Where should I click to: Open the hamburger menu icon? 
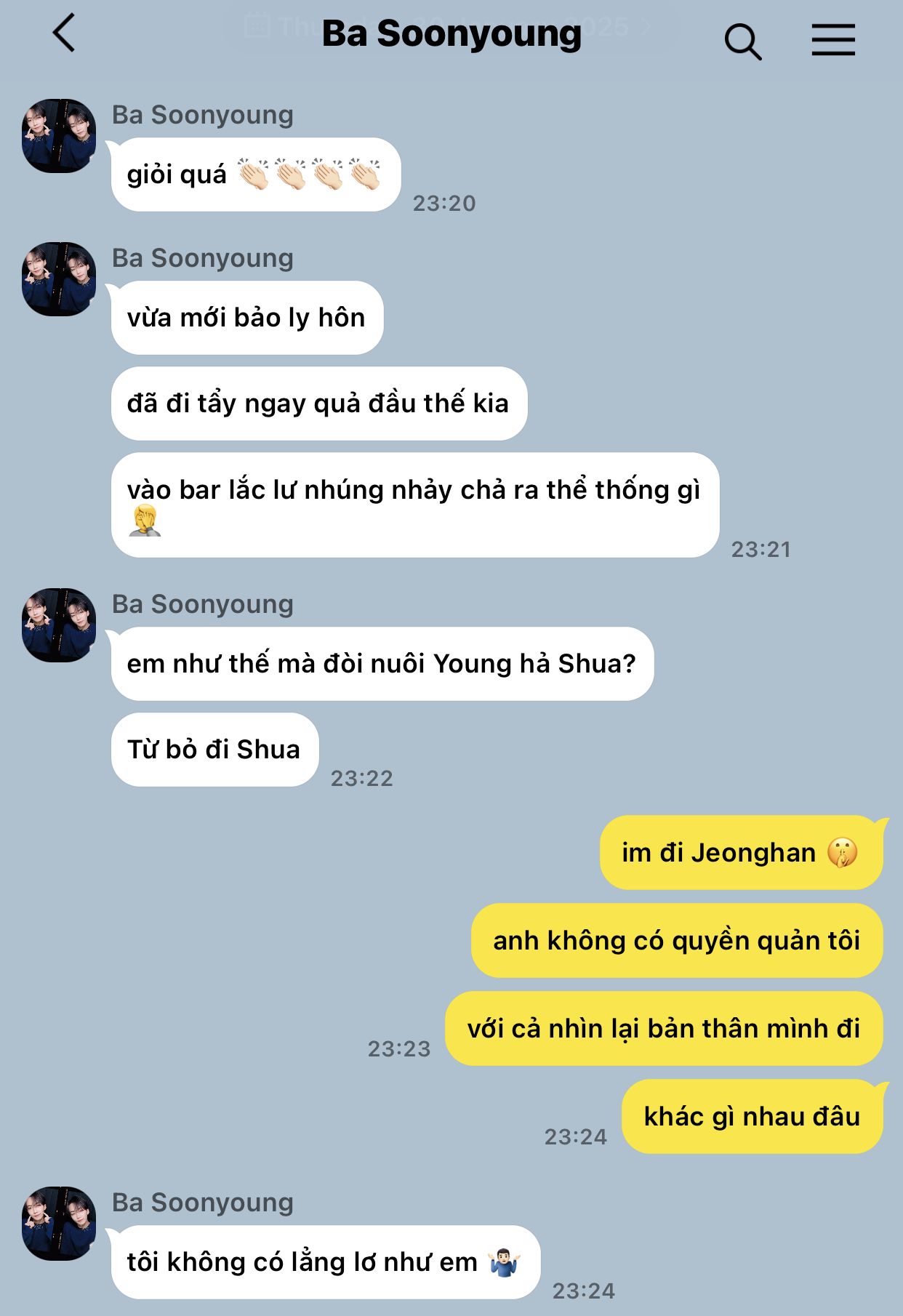pos(833,39)
